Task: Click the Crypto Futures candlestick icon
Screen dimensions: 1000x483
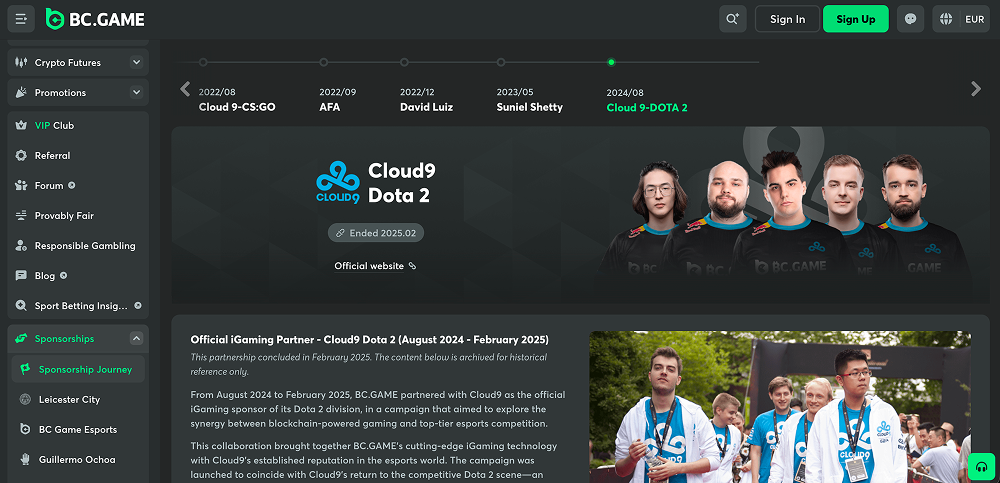Action: tap(22, 63)
